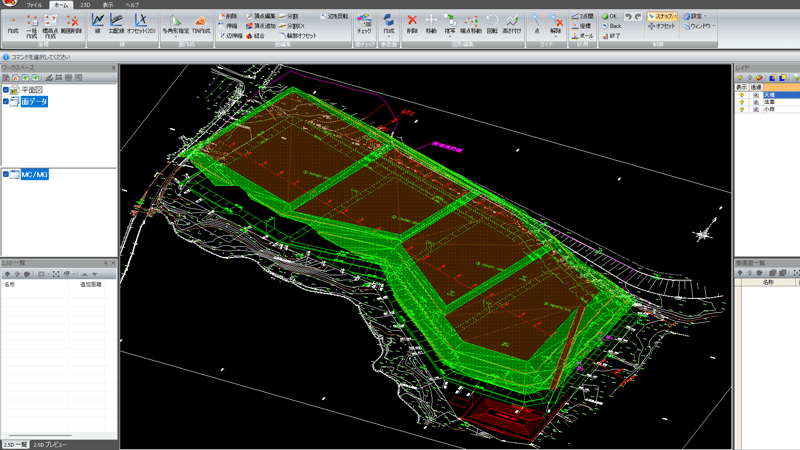Select the 勾配線 slope line tool

coord(116,24)
